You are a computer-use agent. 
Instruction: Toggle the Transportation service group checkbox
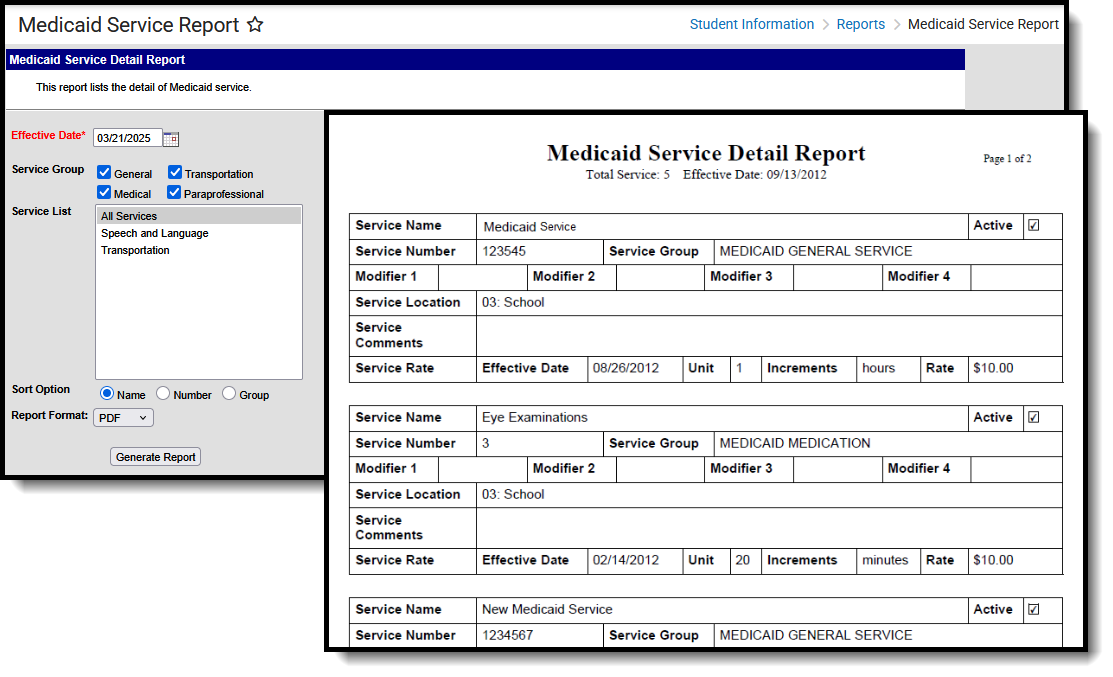pyautogui.click(x=175, y=172)
